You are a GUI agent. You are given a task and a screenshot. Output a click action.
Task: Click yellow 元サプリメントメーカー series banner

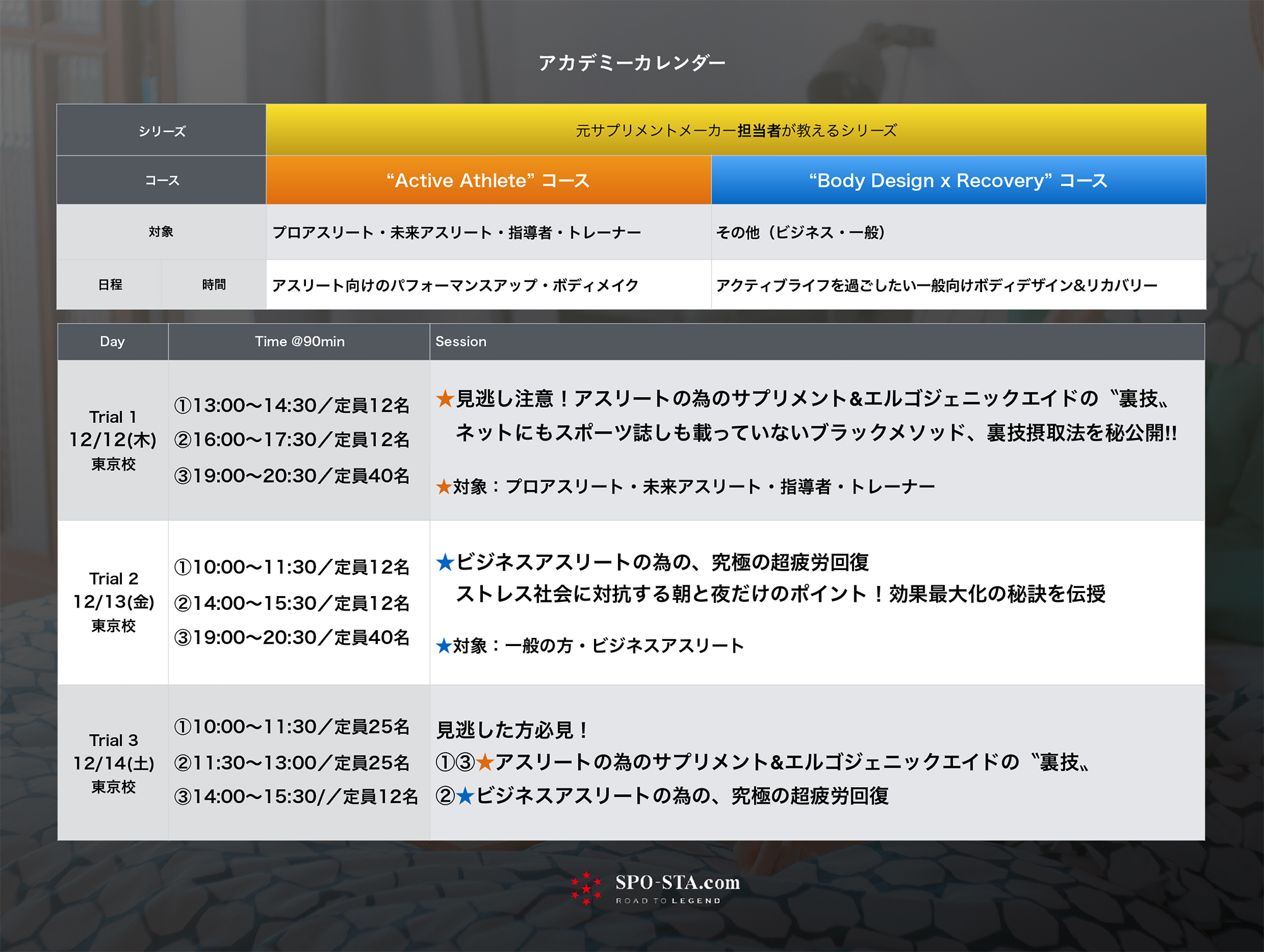[736, 130]
